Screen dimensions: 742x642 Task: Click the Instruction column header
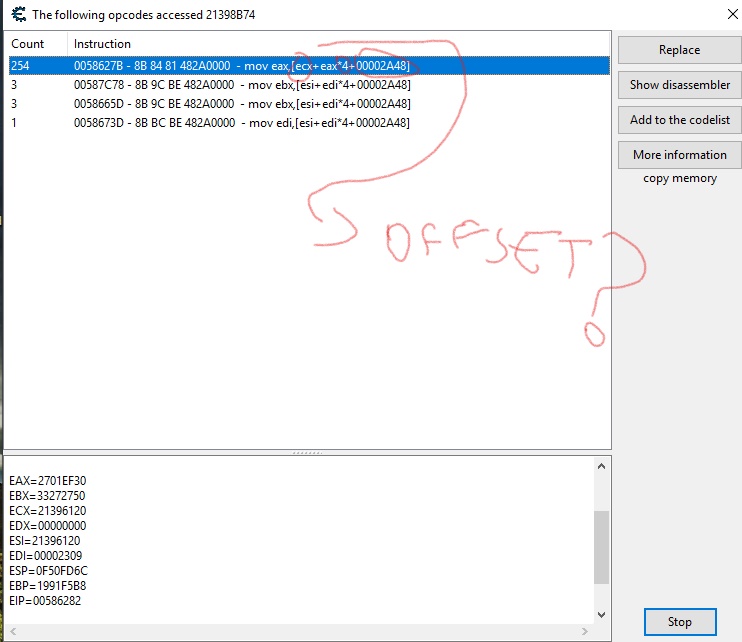338,44
